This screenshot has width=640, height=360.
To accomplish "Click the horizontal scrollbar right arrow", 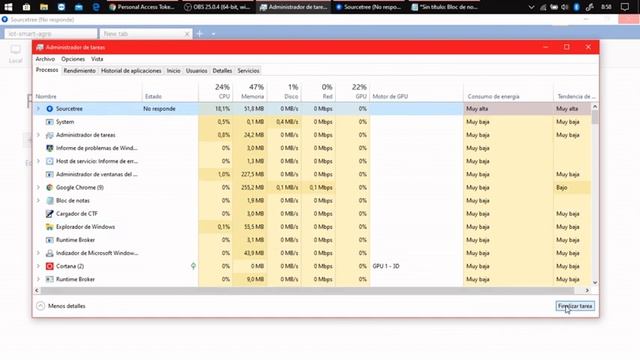I will (587, 291).
